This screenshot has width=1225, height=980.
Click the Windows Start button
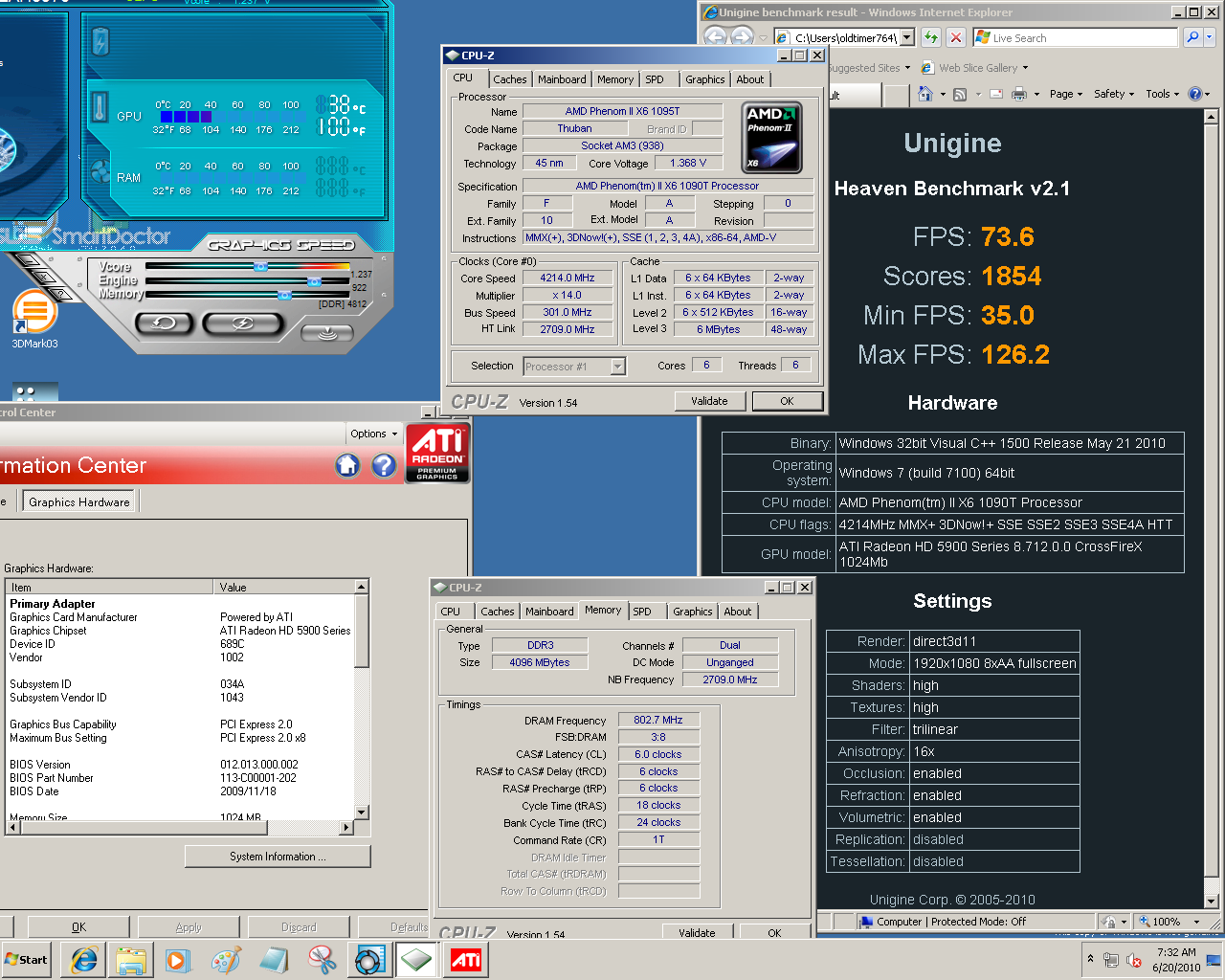coord(27,960)
